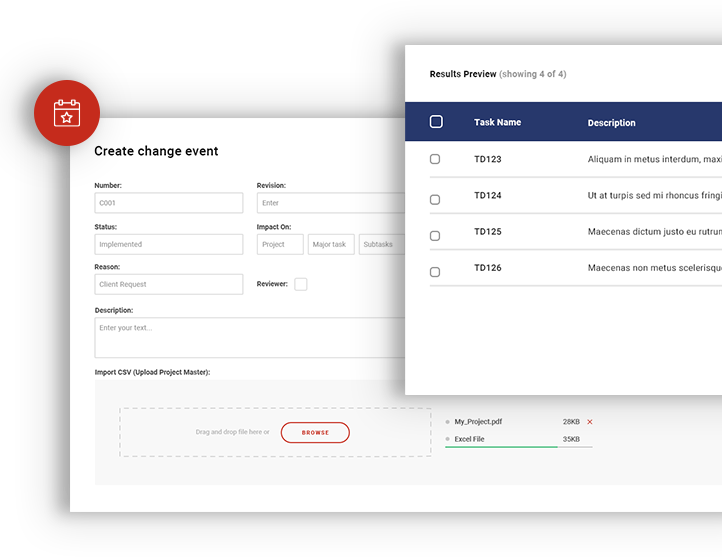The image size is (722, 557).
Task: Click the Excel File upload progress bar
Action: click(x=501, y=447)
